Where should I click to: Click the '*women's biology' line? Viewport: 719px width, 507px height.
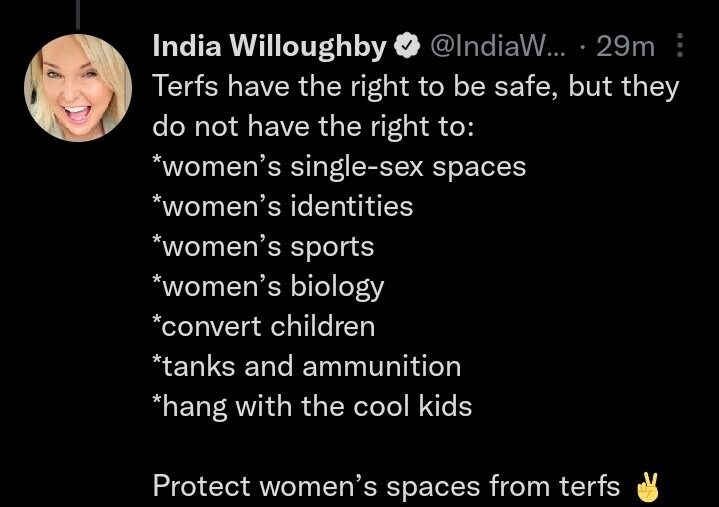(268, 287)
